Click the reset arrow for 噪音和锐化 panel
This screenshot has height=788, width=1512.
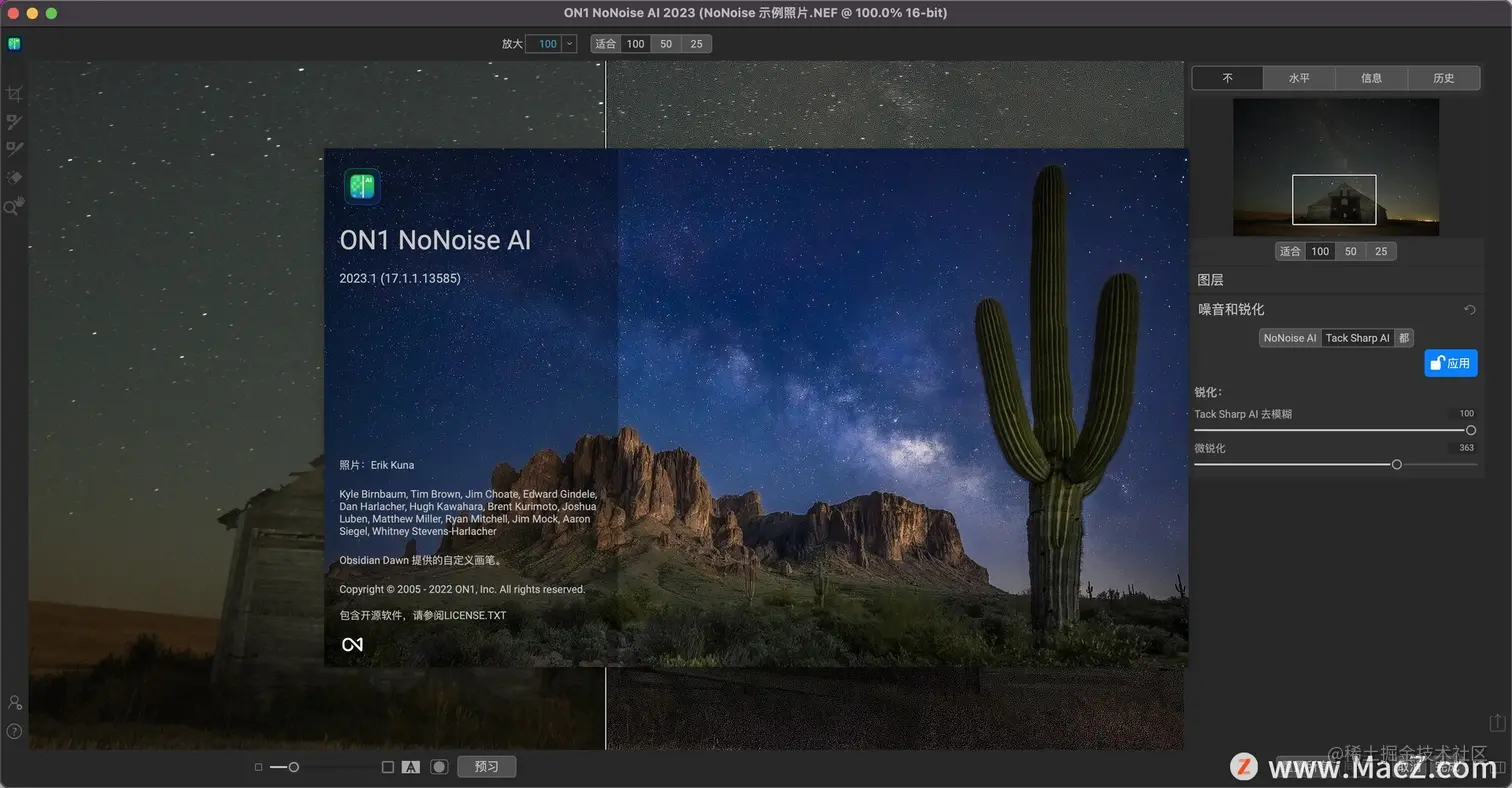(1470, 310)
